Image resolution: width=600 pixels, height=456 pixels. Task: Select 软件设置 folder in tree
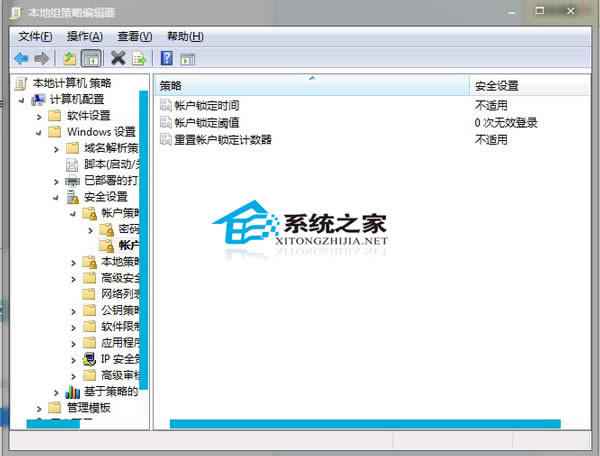(x=88, y=116)
